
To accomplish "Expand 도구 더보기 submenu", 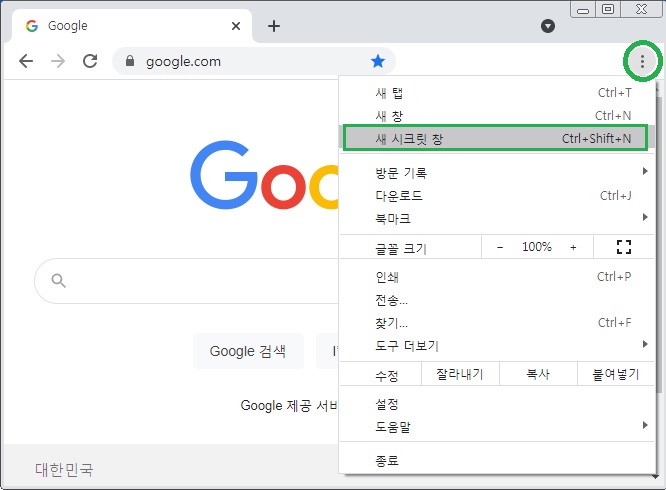I will (497, 346).
